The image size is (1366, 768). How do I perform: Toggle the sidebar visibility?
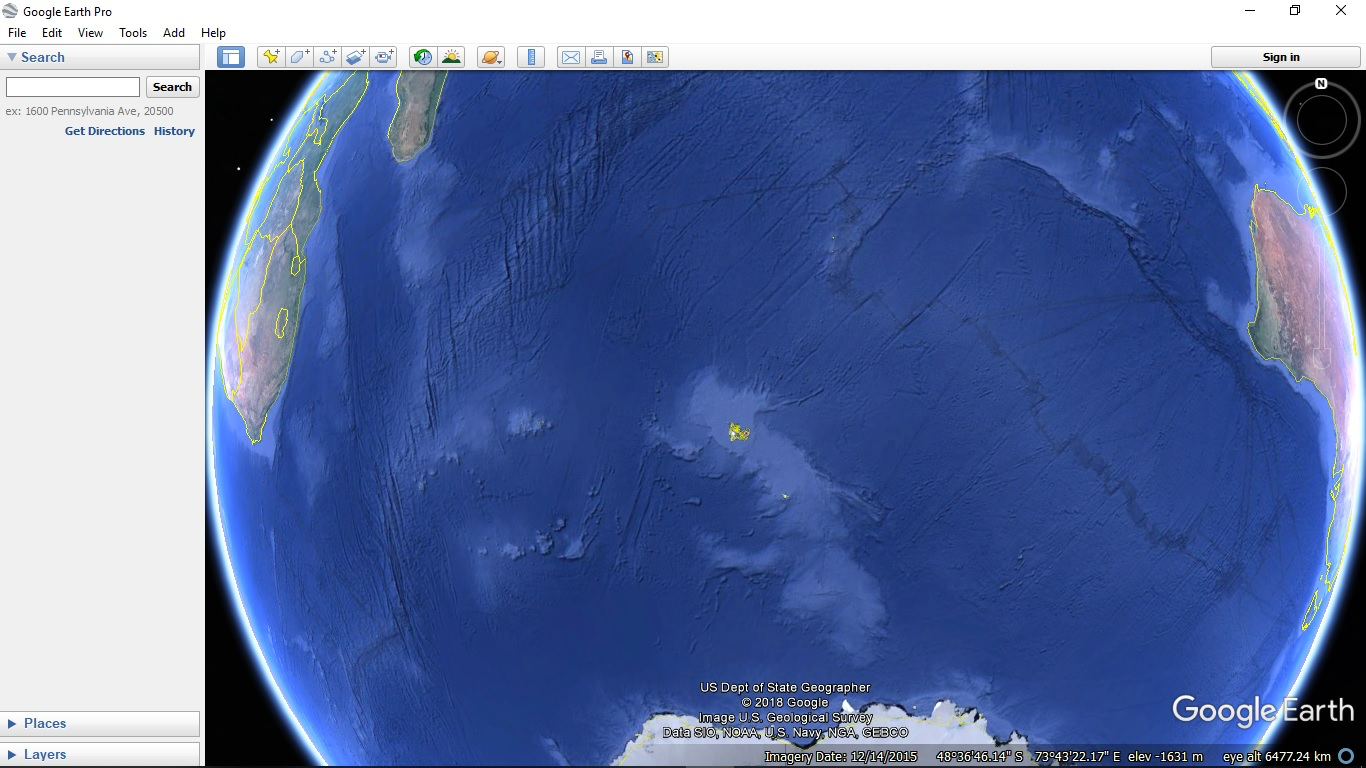tap(230, 57)
